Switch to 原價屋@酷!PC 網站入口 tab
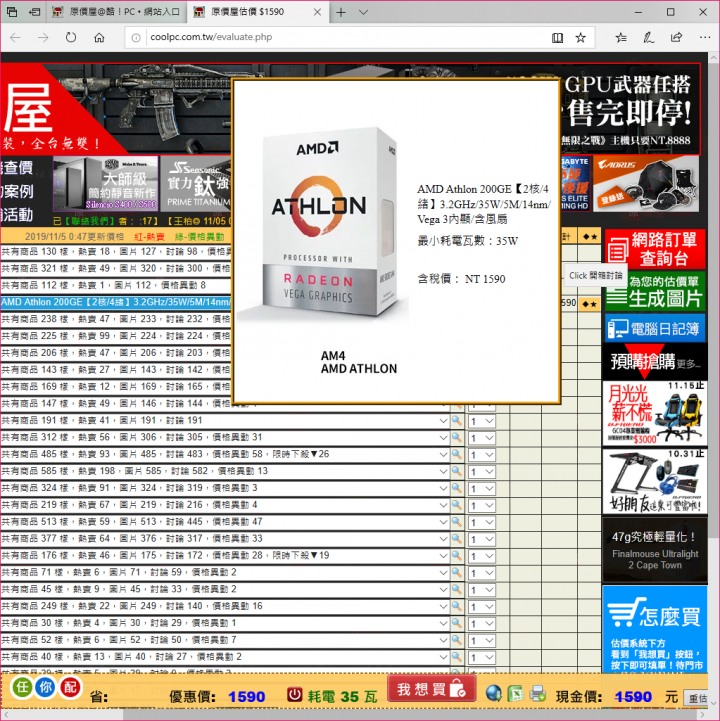This screenshot has height=721, width=720. click(x=116, y=12)
